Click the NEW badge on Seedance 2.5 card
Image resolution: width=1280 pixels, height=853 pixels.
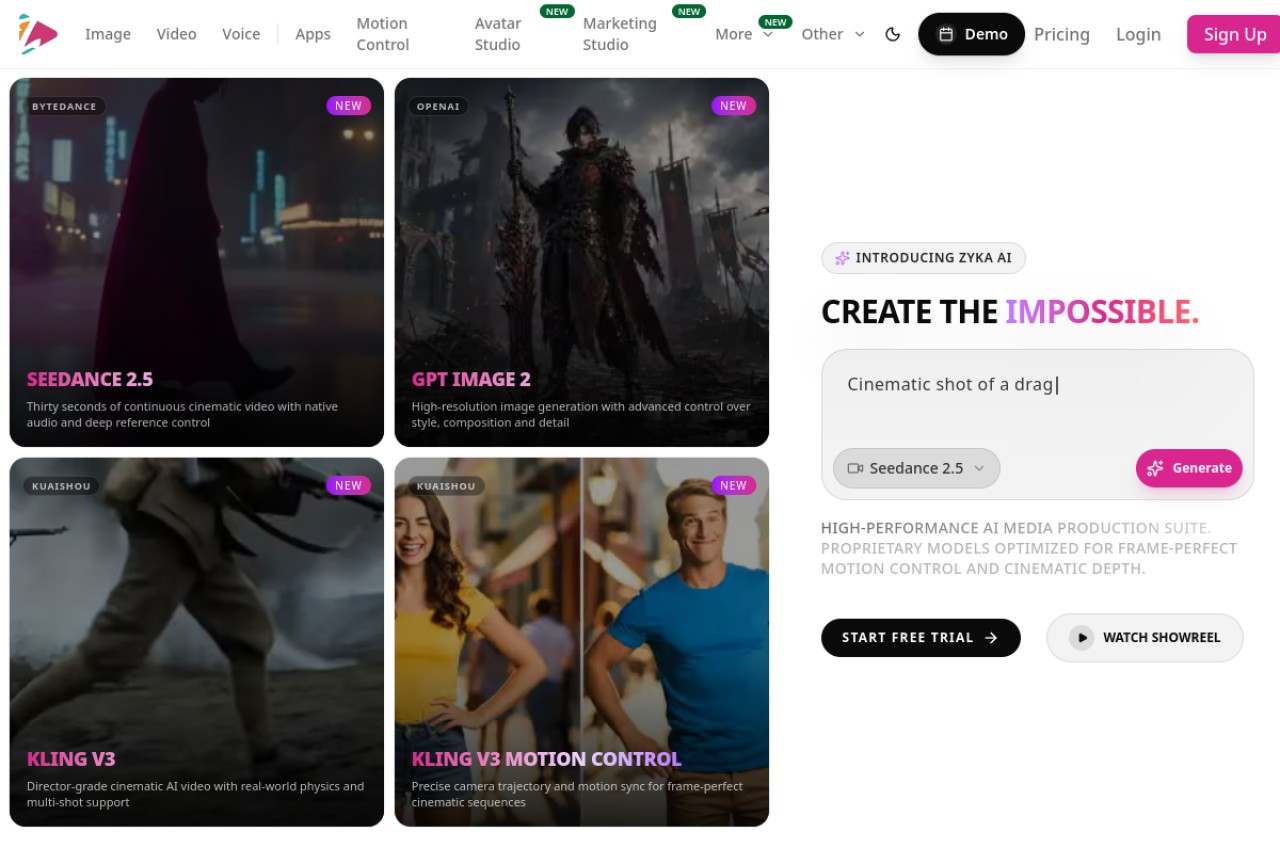click(348, 105)
